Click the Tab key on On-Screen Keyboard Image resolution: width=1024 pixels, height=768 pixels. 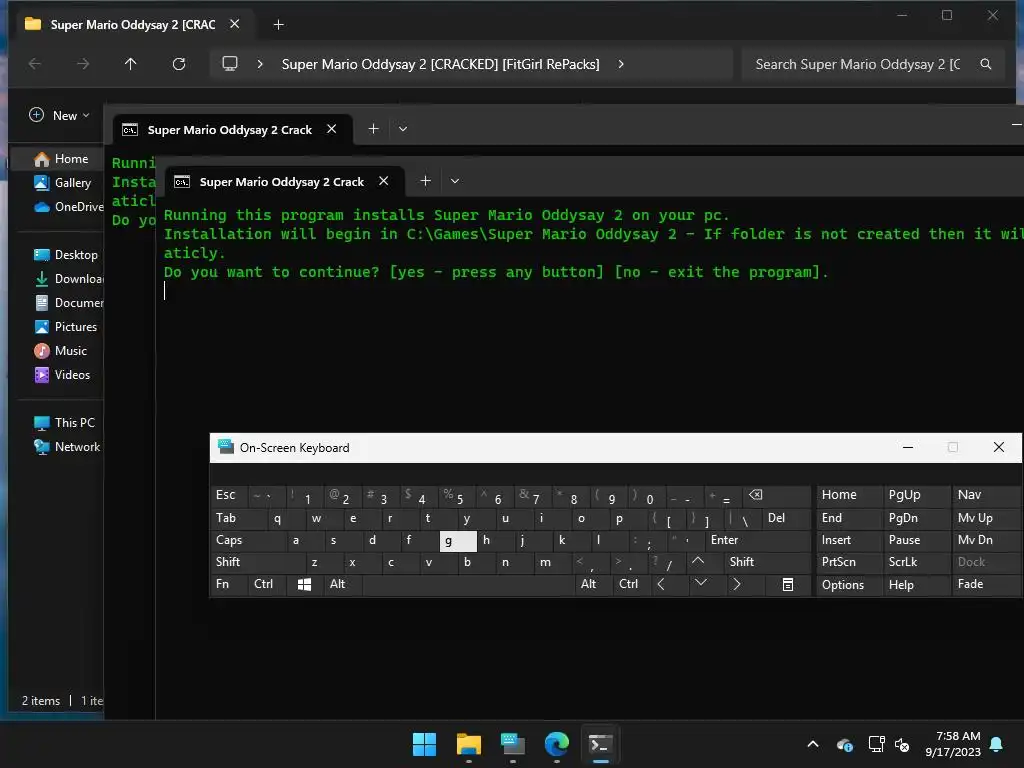(x=238, y=519)
